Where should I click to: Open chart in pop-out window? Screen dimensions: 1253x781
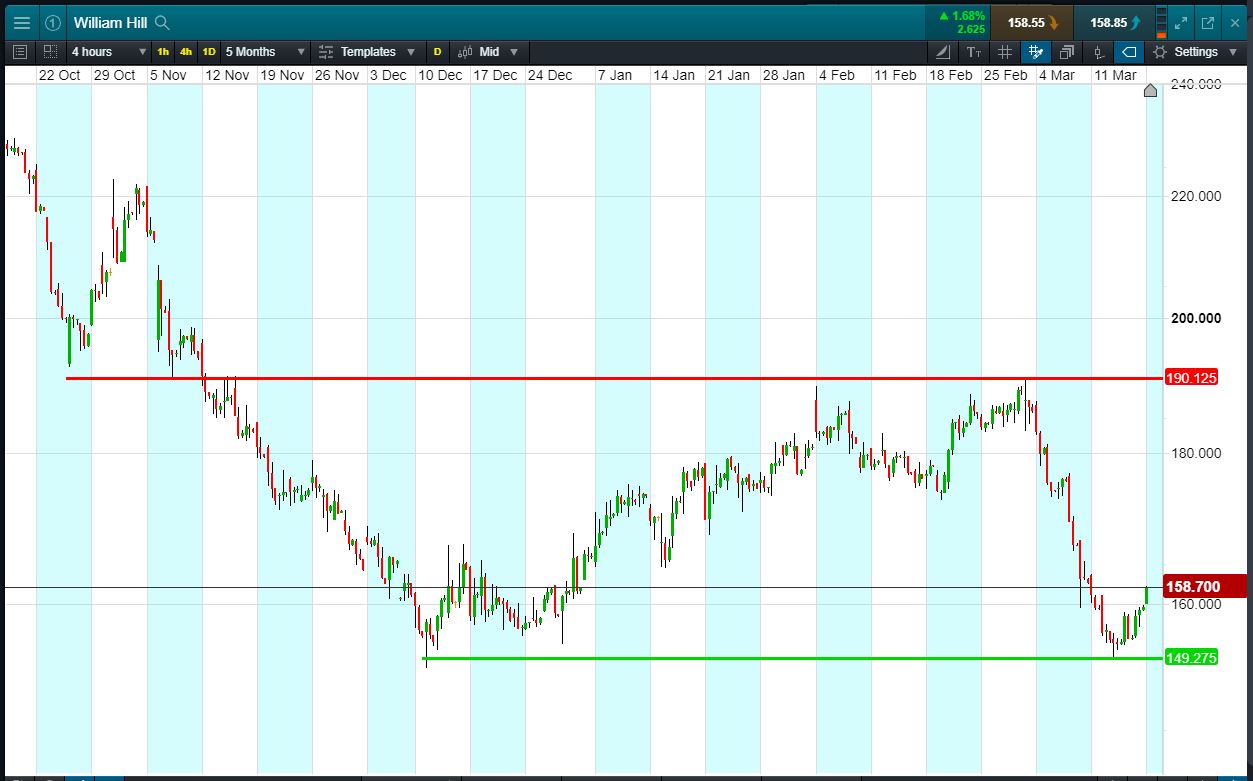(1207, 22)
